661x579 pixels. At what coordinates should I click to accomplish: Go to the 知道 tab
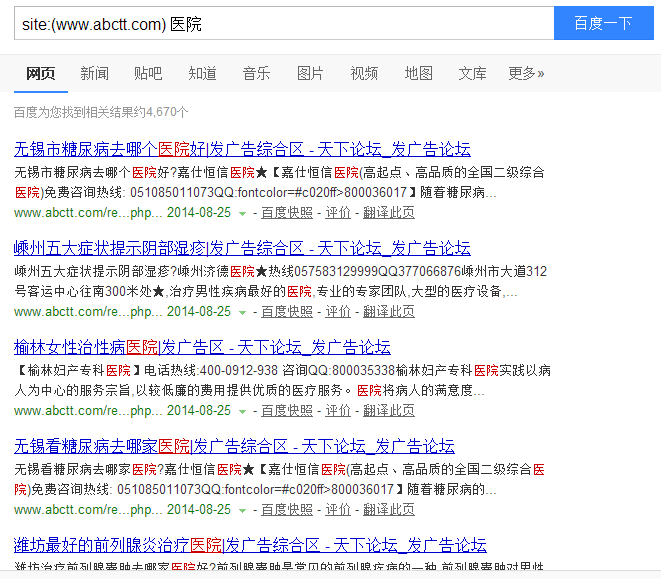pos(202,73)
